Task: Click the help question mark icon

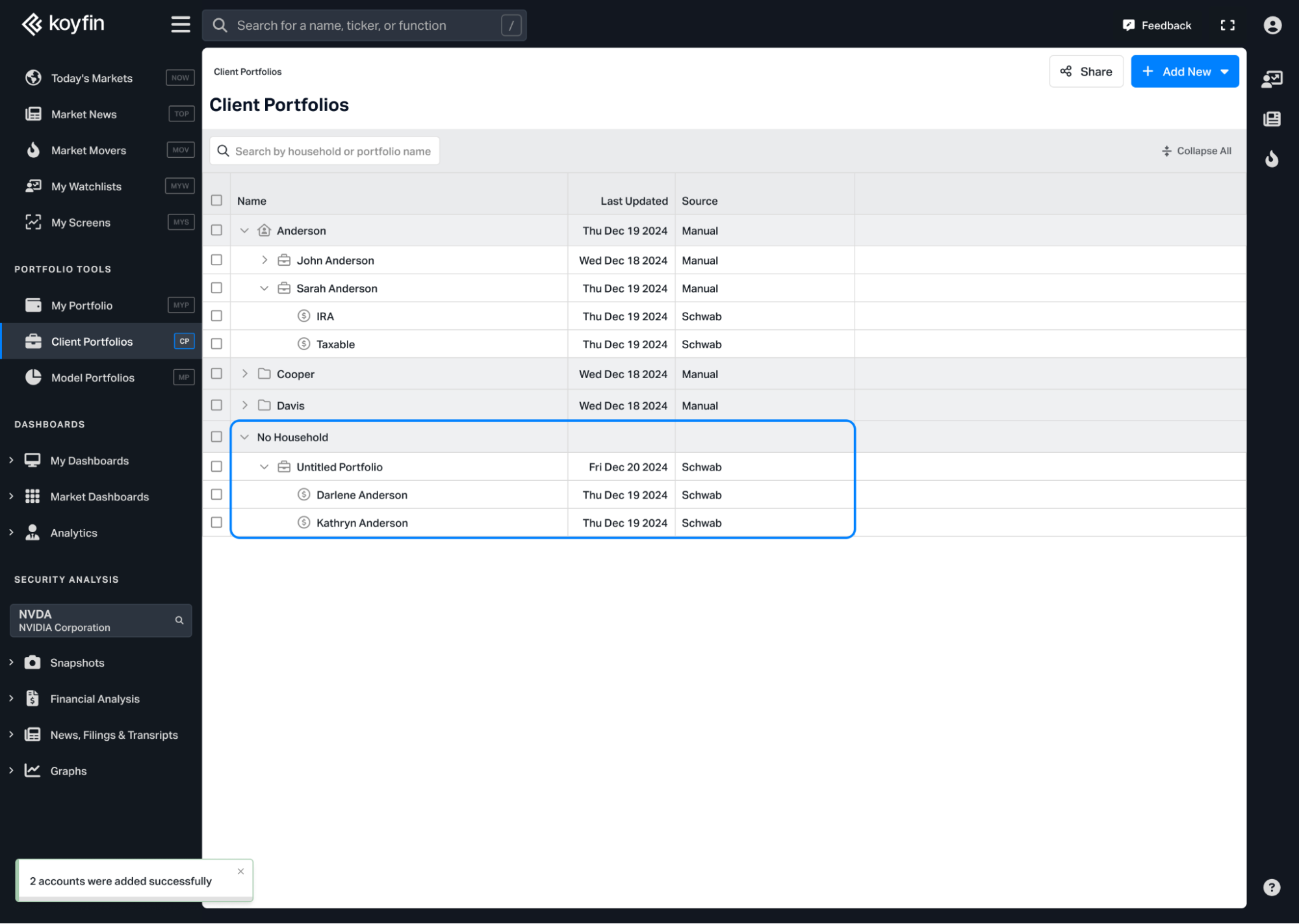Action: point(1271,887)
